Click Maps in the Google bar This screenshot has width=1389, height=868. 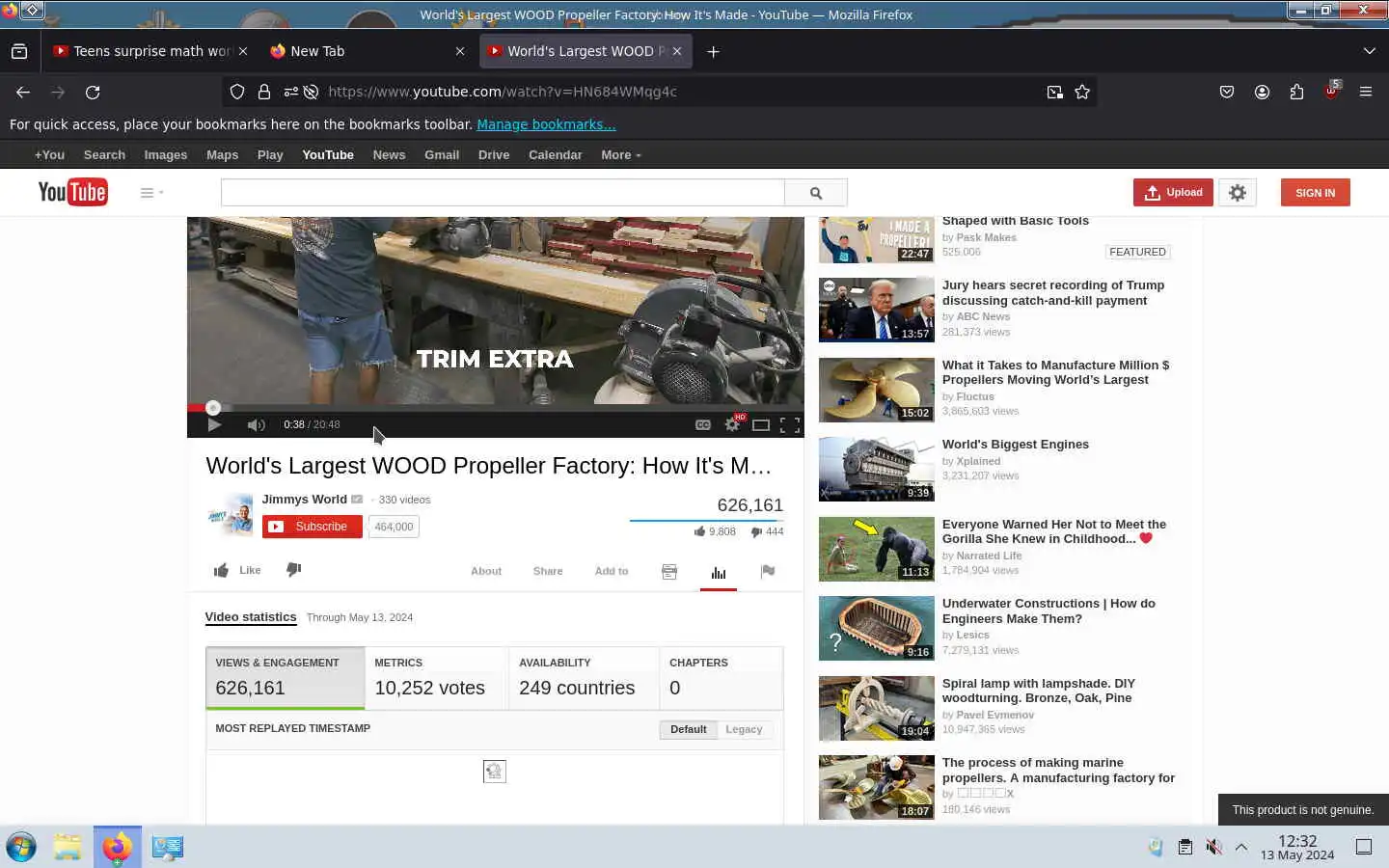pos(222,154)
